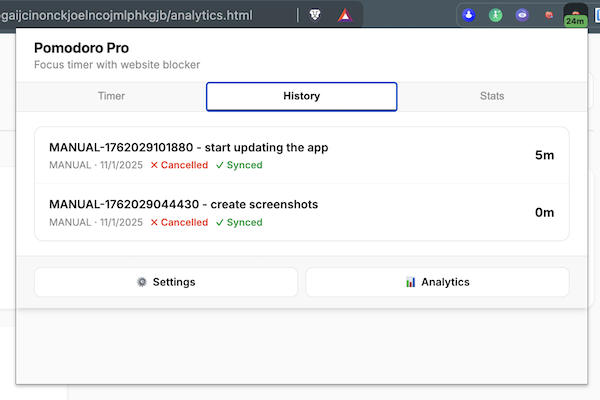The image size is (600, 400).
Task: Click the gear icon on Settings button
Action: pos(142,282)
